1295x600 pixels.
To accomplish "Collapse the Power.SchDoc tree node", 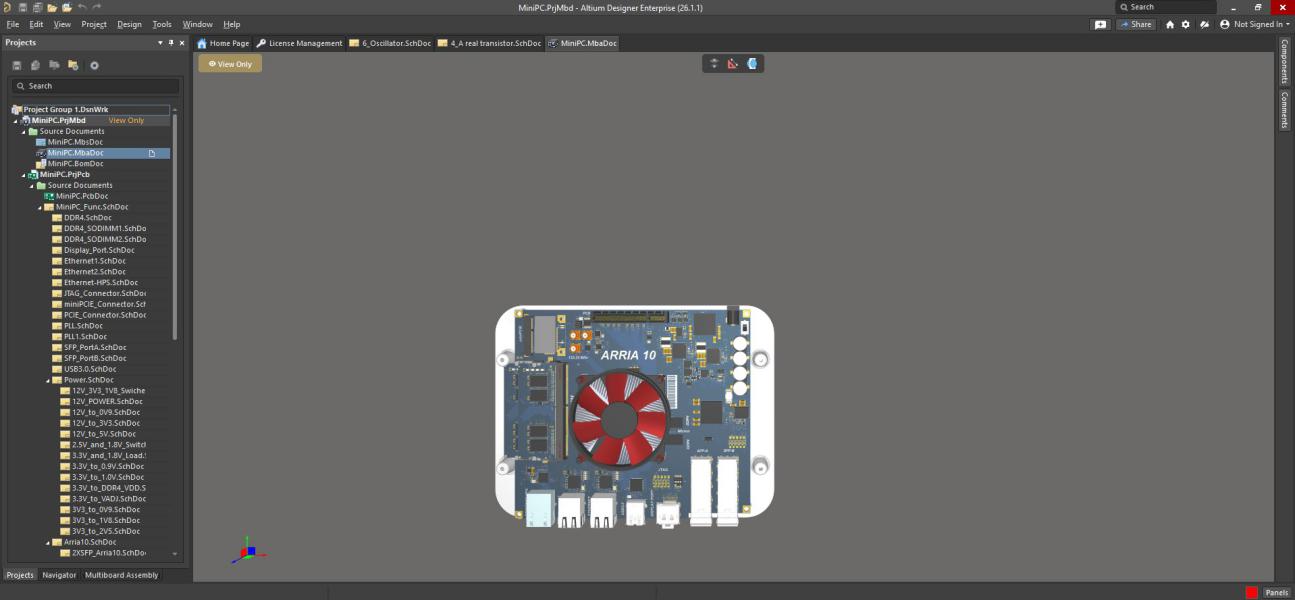I will (x=47, y=380).
